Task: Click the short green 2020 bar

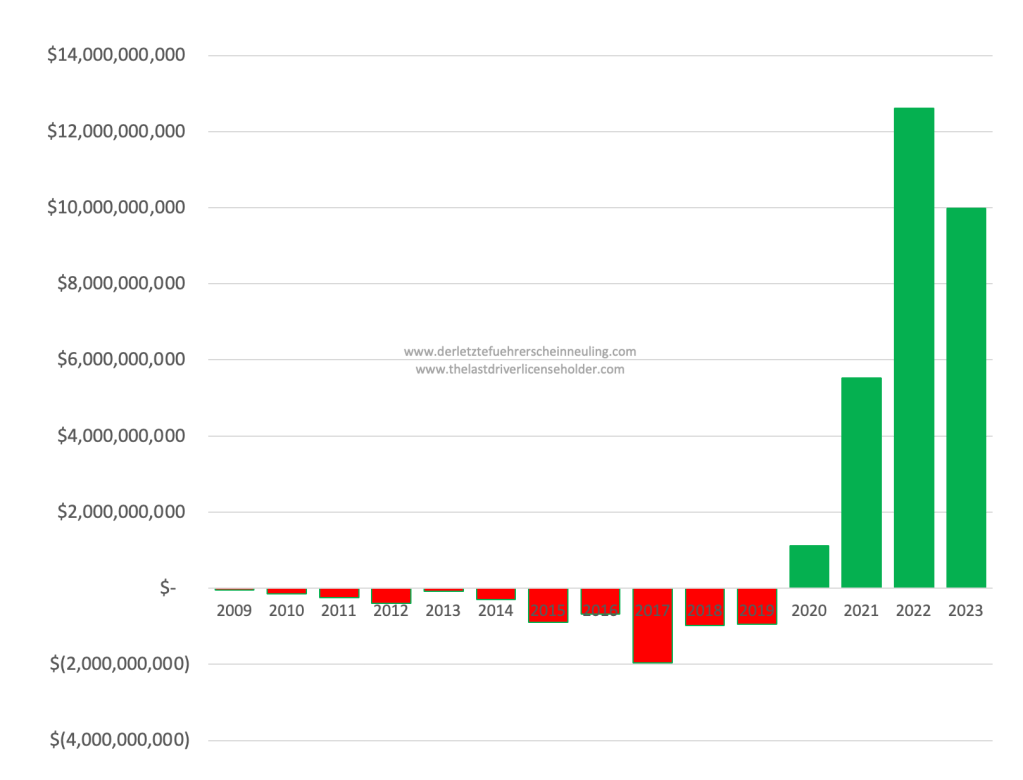Action: 809,567
